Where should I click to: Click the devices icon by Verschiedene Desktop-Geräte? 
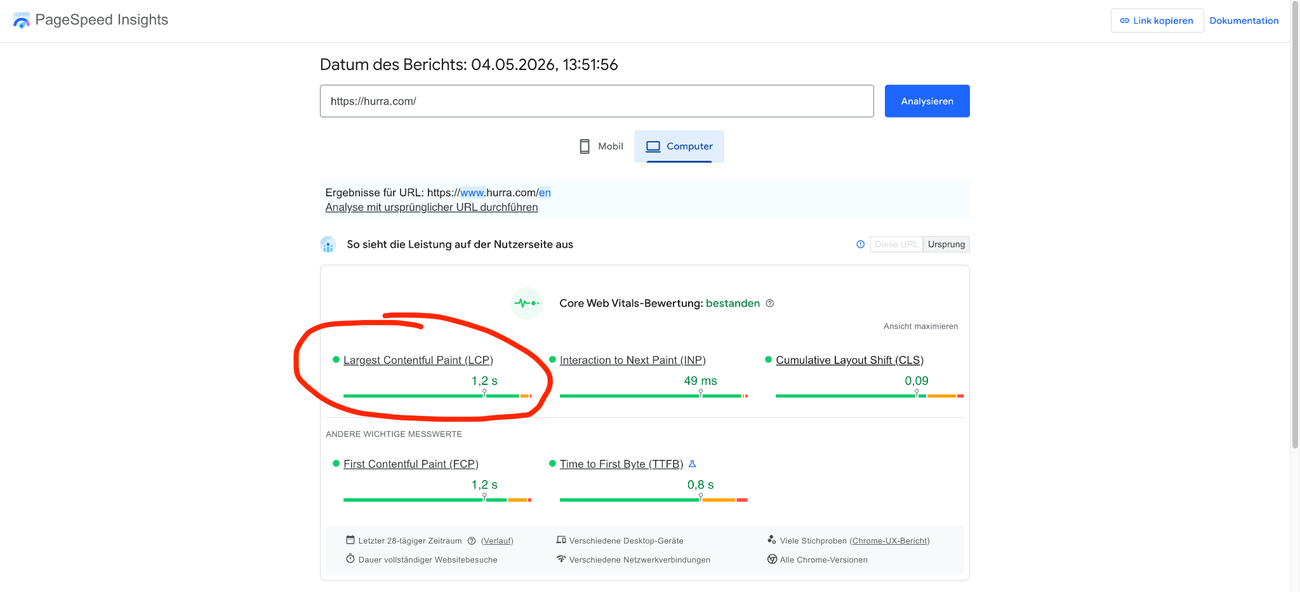click(561, 540)
